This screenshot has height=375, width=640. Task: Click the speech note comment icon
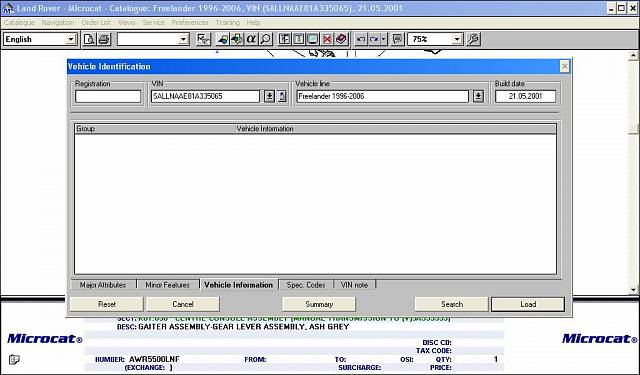tap(397, 39)
